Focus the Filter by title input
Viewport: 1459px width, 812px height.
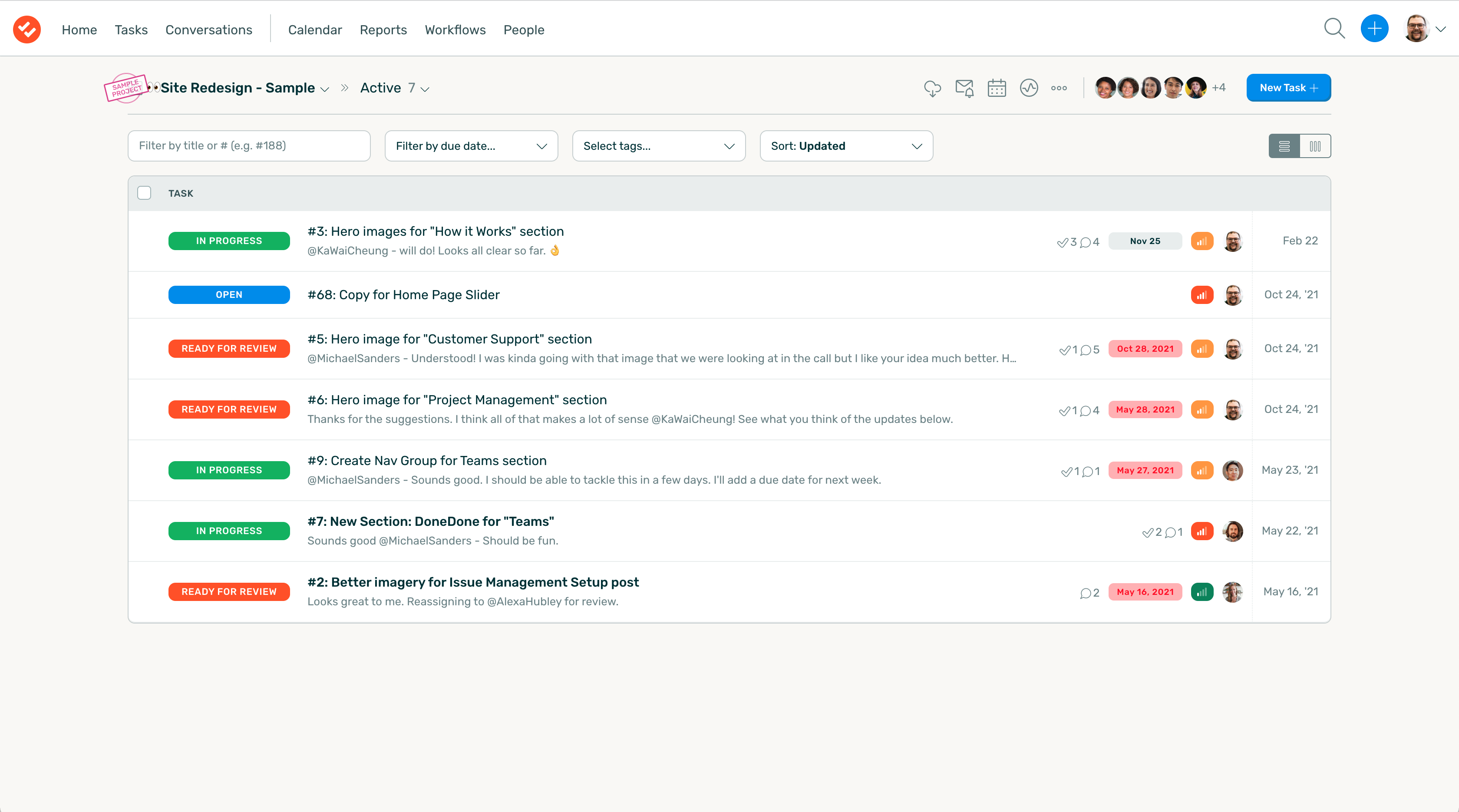(249, 146)
